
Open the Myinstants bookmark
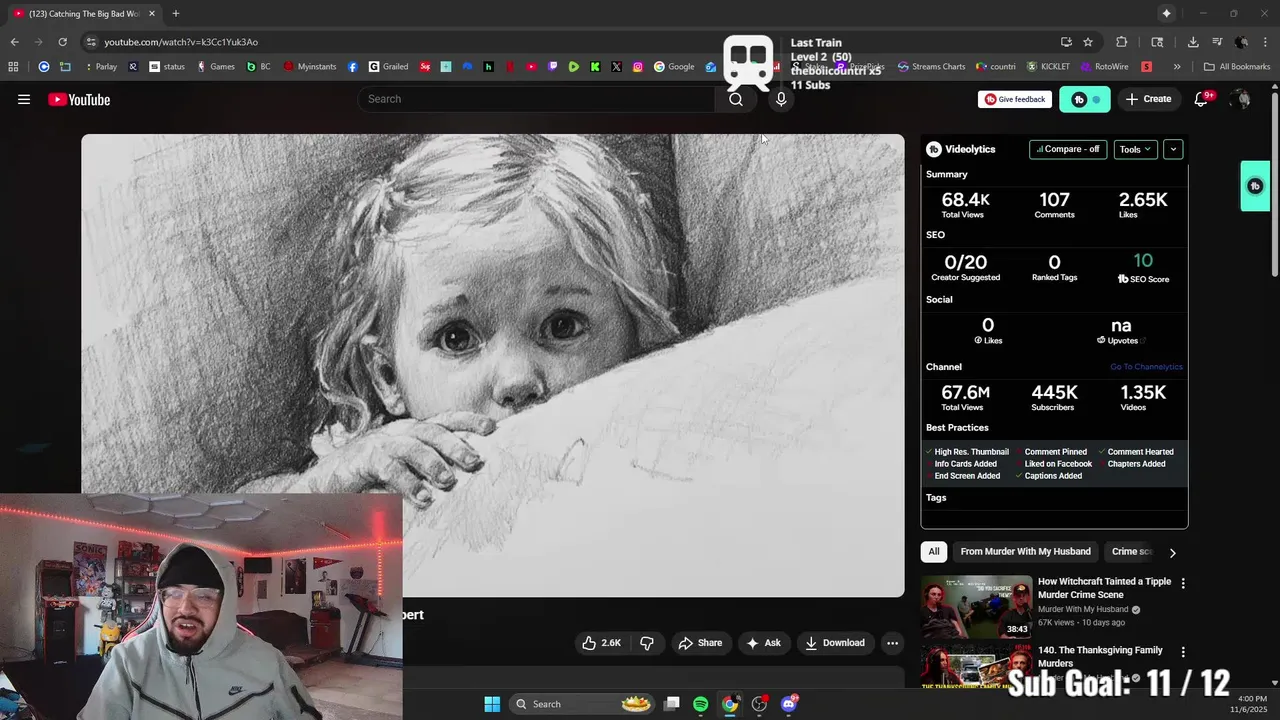(310, 67)
